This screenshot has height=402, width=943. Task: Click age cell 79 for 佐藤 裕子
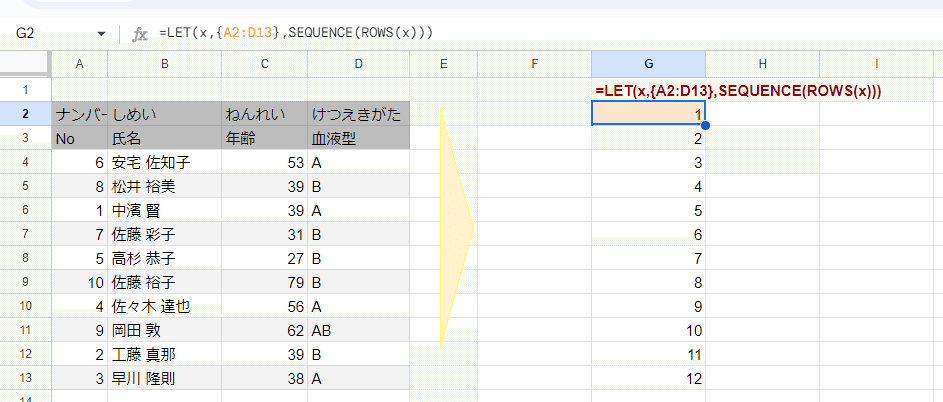[264, 282]
